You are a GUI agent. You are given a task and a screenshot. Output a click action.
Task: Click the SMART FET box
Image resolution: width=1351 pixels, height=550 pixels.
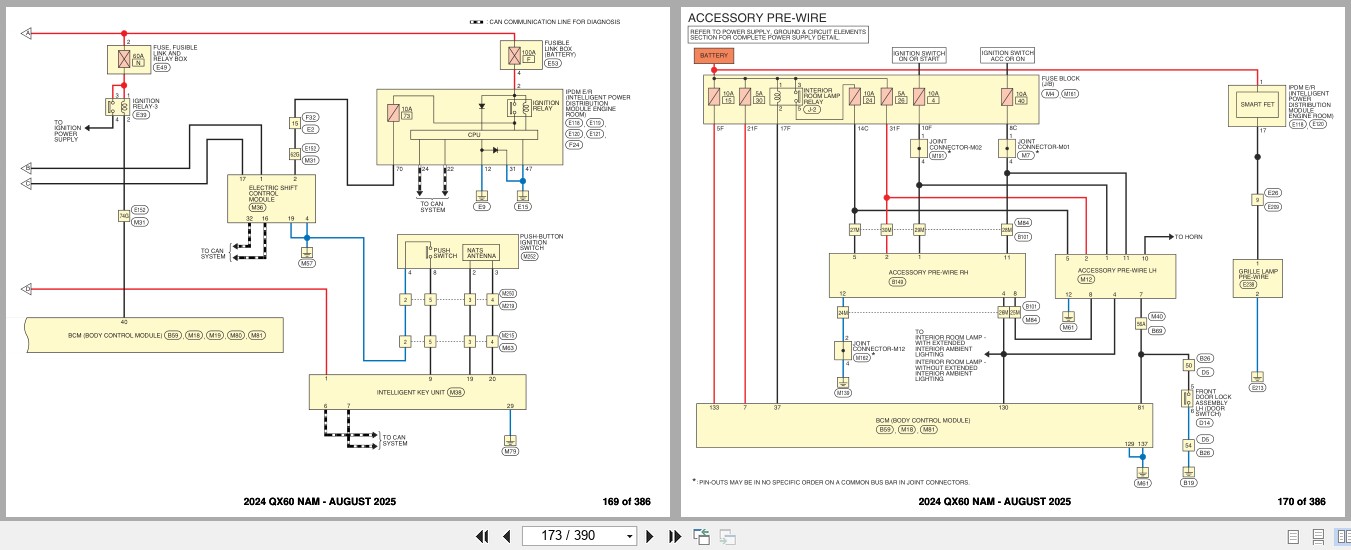pos(1257,104)
